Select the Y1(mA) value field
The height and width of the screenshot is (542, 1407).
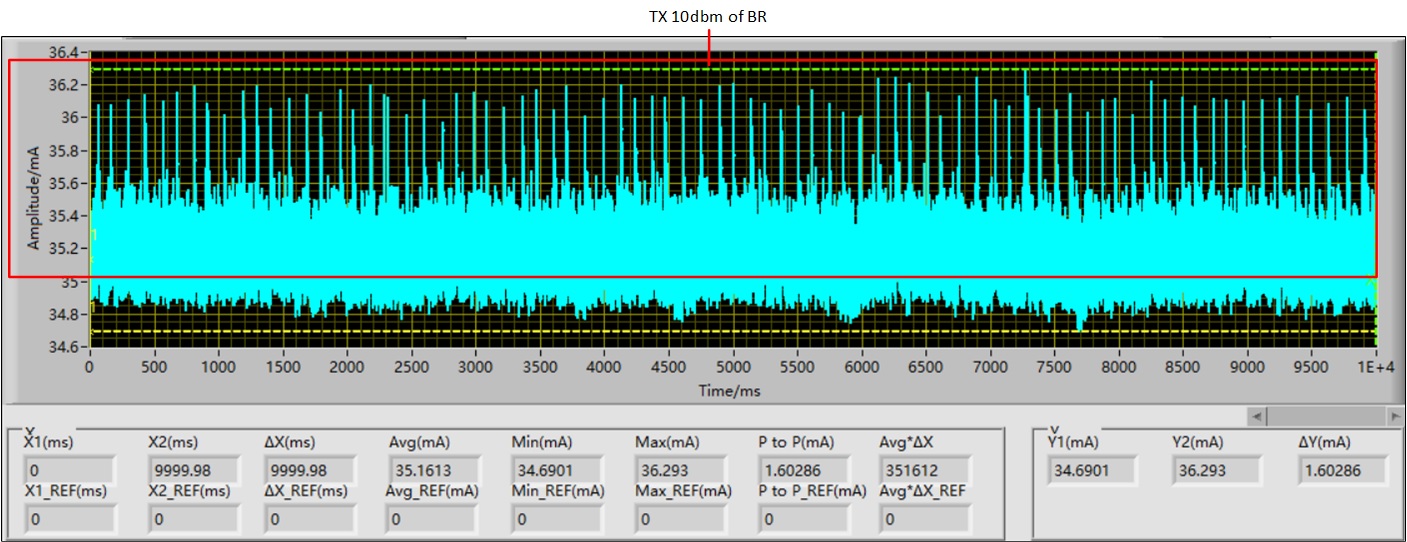[x=1093, y=470]
